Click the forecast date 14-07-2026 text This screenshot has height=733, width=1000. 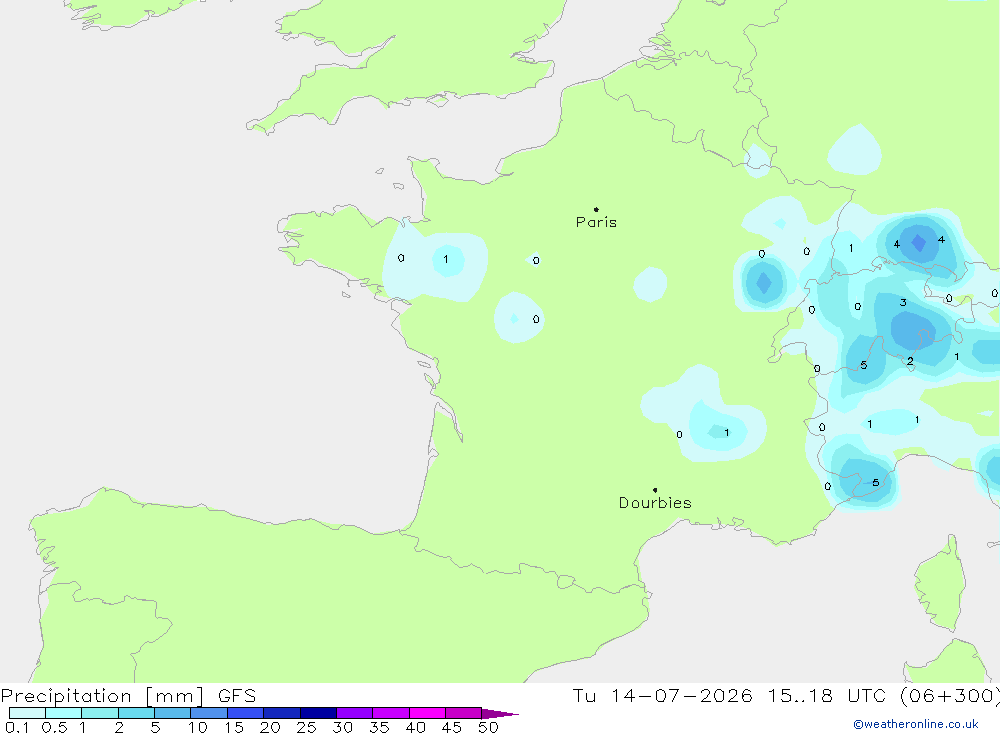coord(681,695)
